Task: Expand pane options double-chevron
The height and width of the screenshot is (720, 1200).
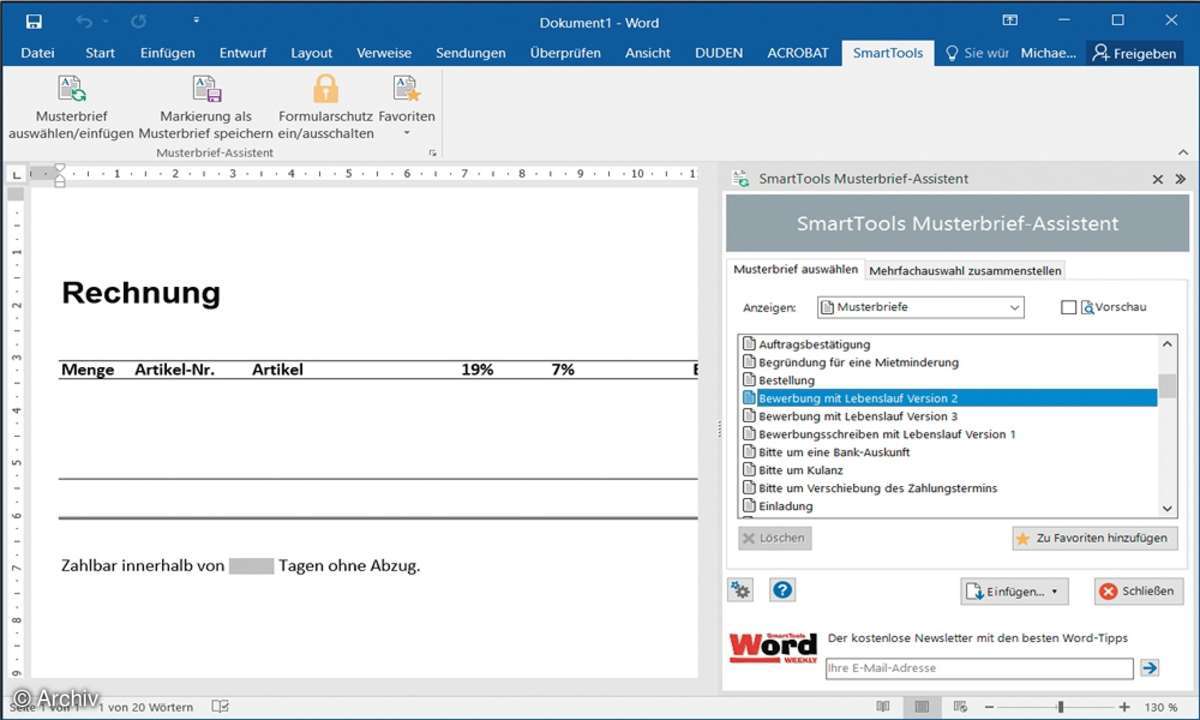Action: coord(1180,179)
